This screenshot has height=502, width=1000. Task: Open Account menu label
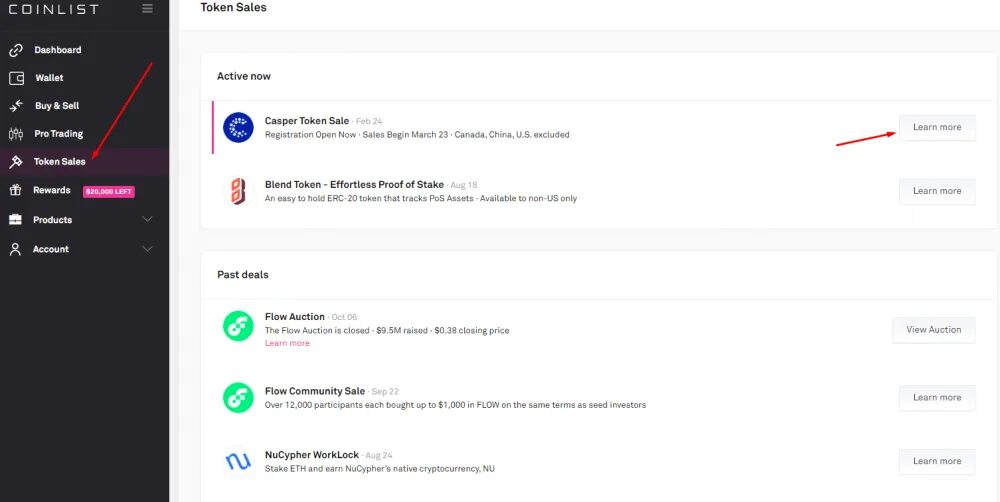(51, 249)
